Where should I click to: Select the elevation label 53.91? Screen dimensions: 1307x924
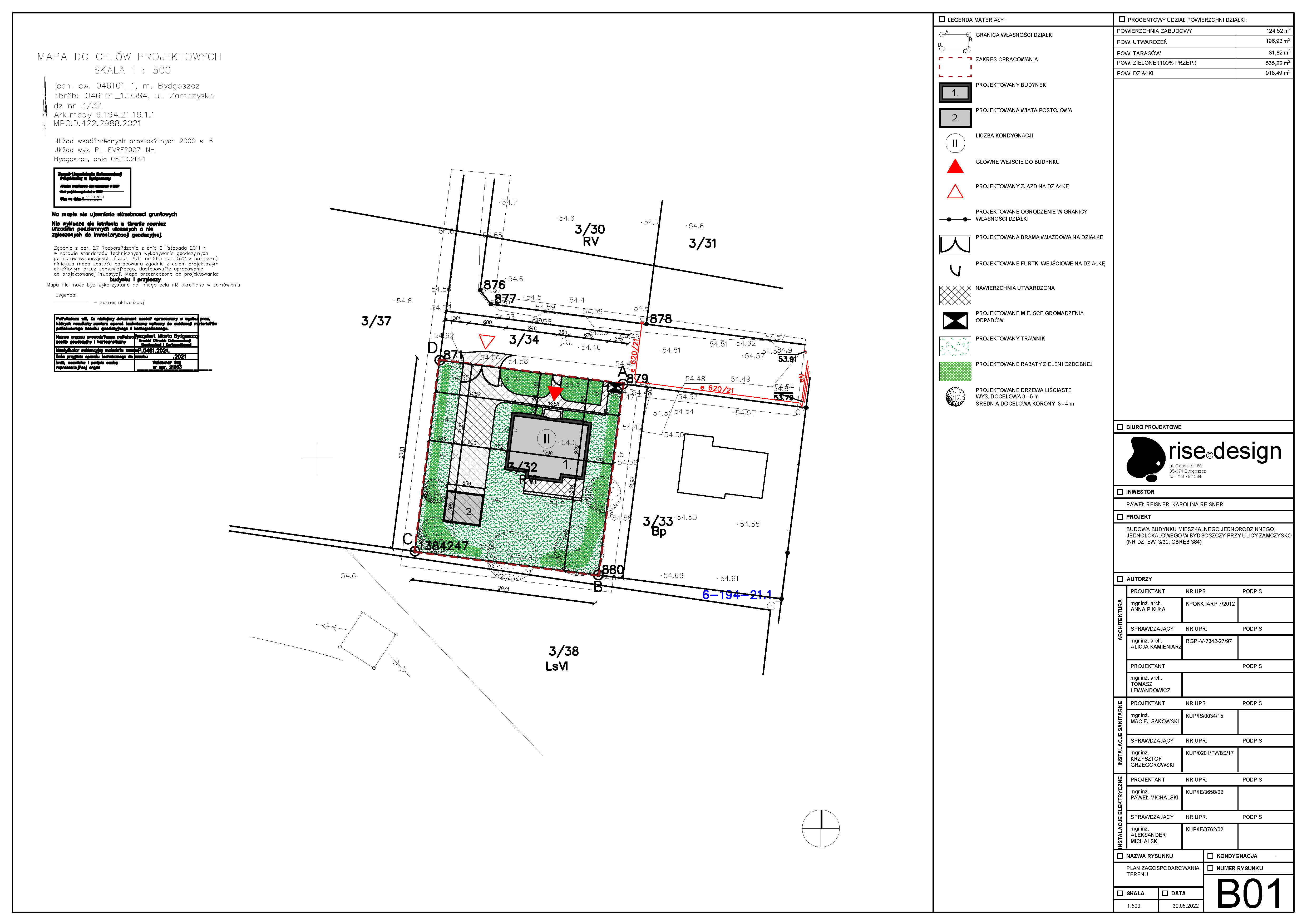(x=788, y=360)
